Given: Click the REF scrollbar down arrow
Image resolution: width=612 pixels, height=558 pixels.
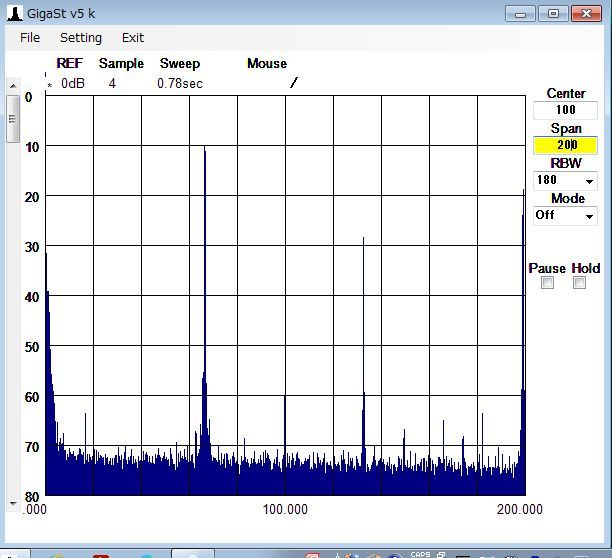Looking at the screenshot, I should click(x=13, y=503).
